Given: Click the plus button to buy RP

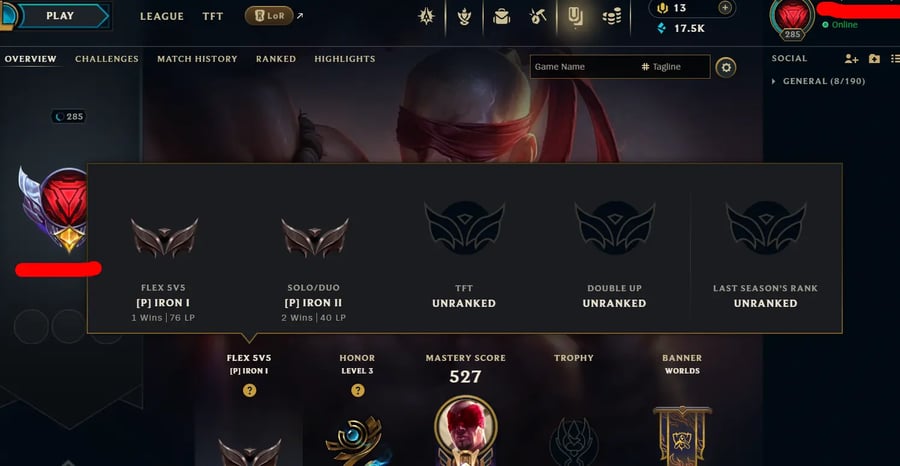Looking at the screenshot, I should pos(726,8).
